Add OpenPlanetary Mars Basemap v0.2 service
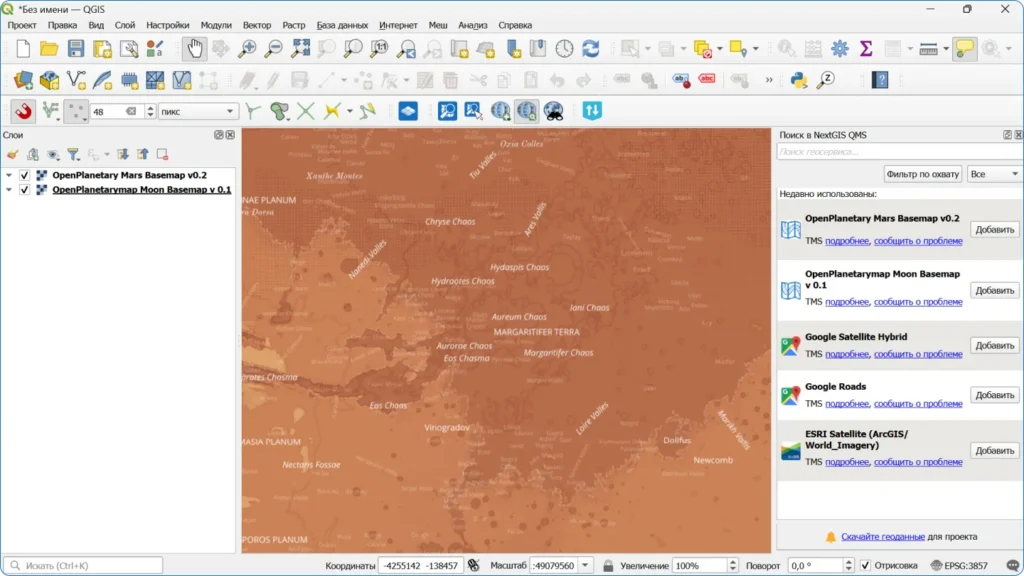Screen dimensions: 1024x576 (995, 230)
